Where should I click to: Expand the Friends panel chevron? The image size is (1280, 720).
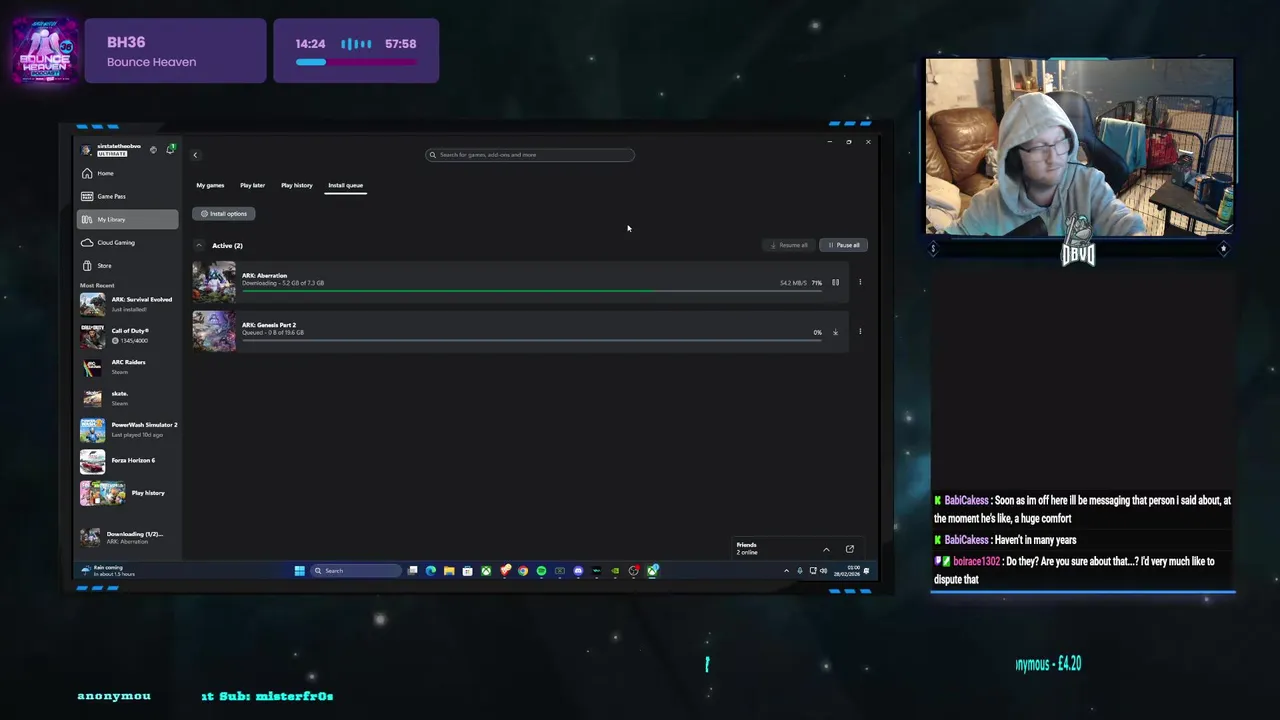[x=826, y=549]
